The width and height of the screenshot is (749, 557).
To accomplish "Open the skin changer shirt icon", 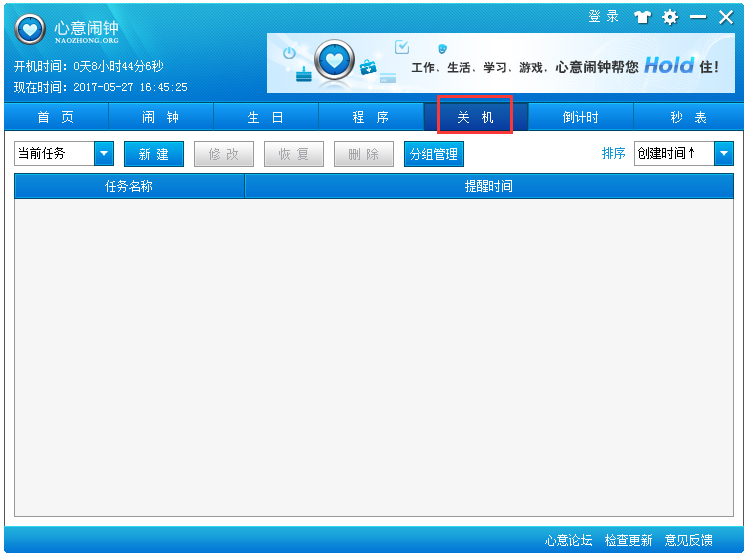I will pos(642,17).
